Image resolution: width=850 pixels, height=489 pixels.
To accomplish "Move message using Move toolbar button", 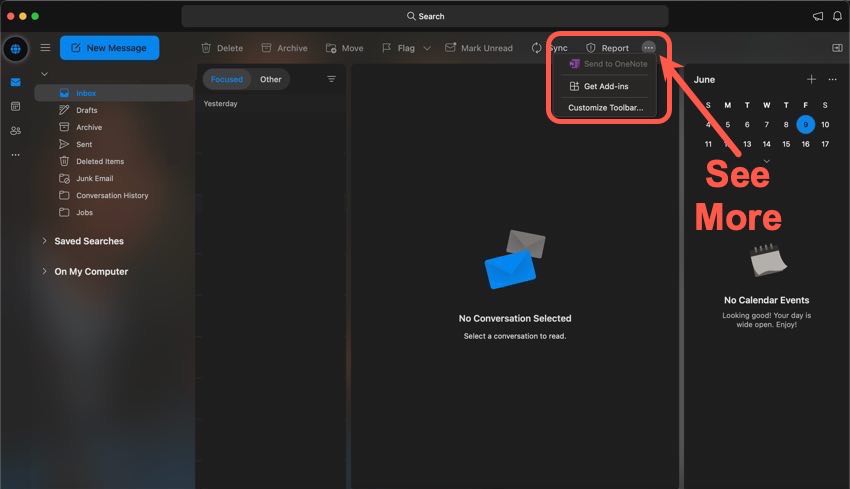I will 345,48.
